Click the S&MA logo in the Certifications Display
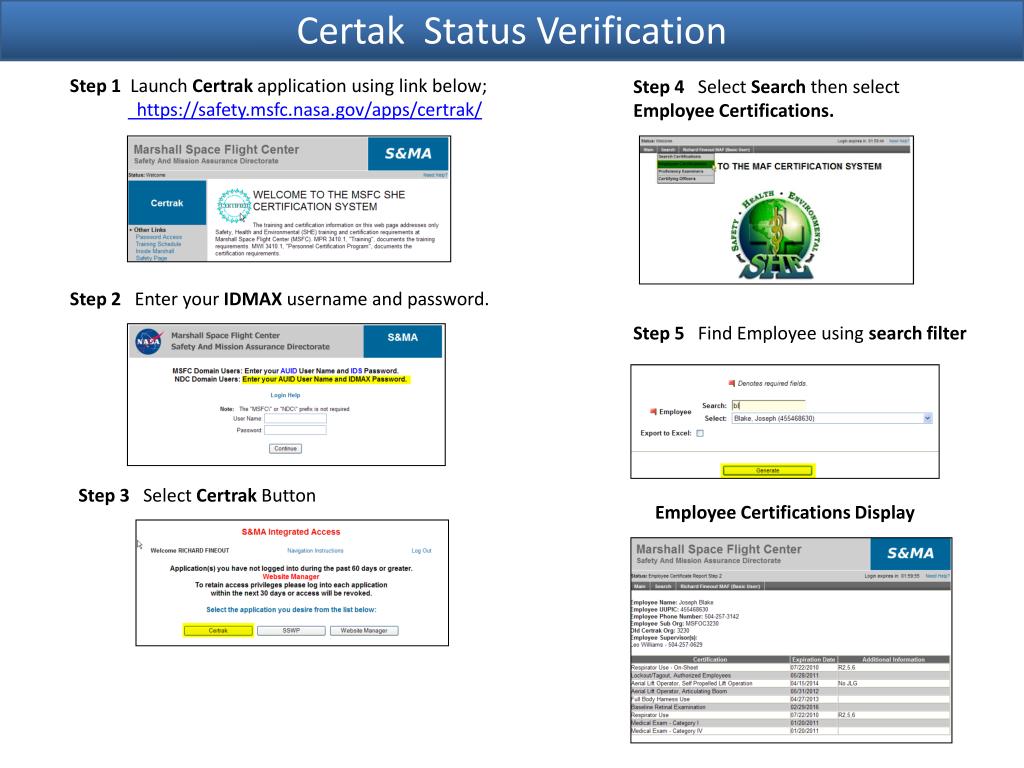Screen dimensions: 1024x768 click(910, 553)
